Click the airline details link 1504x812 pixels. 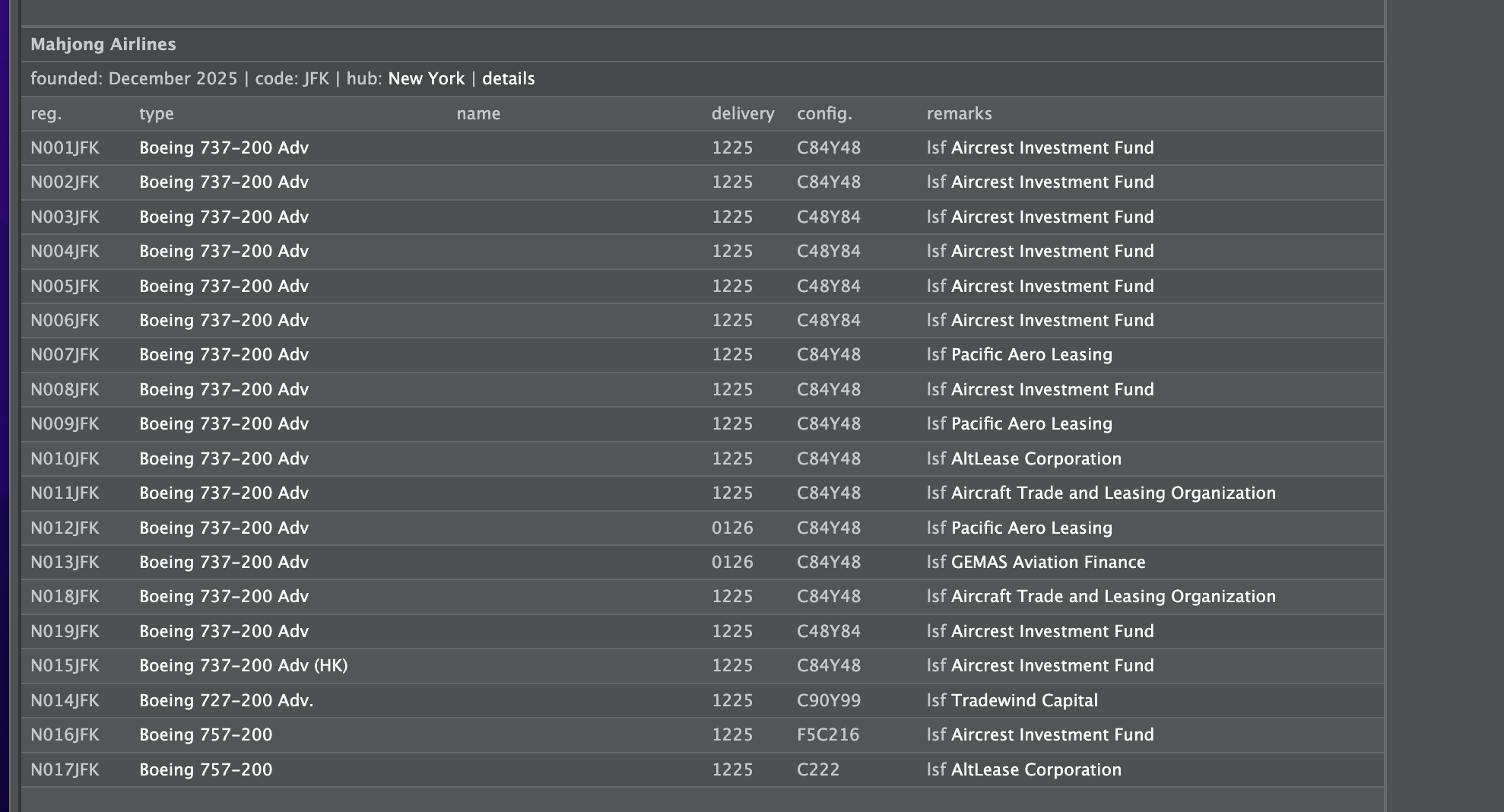(508, 79)
